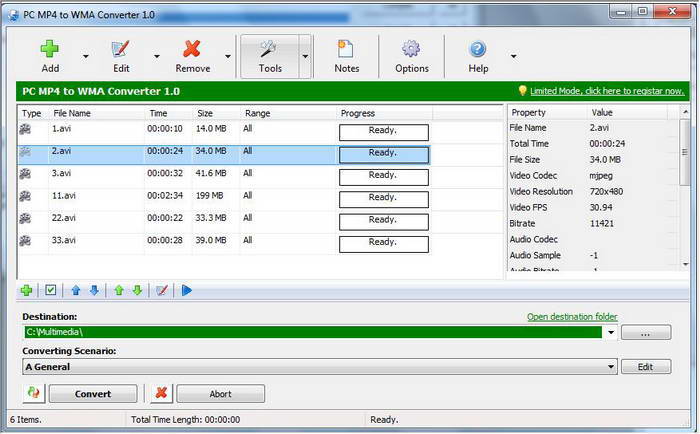Screen dimensions: 700x434
Task: Click the green down arrow icon
Action: coord(137,291)
